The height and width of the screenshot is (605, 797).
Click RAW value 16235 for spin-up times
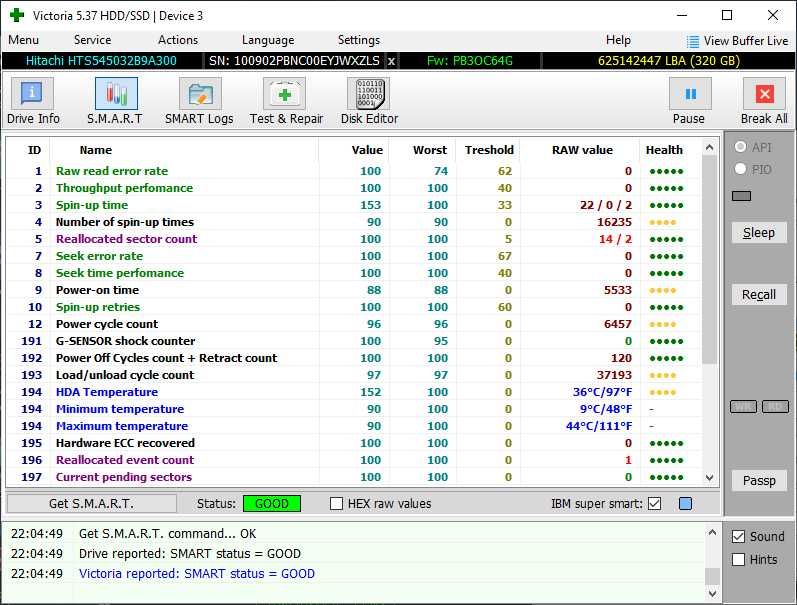614,222
